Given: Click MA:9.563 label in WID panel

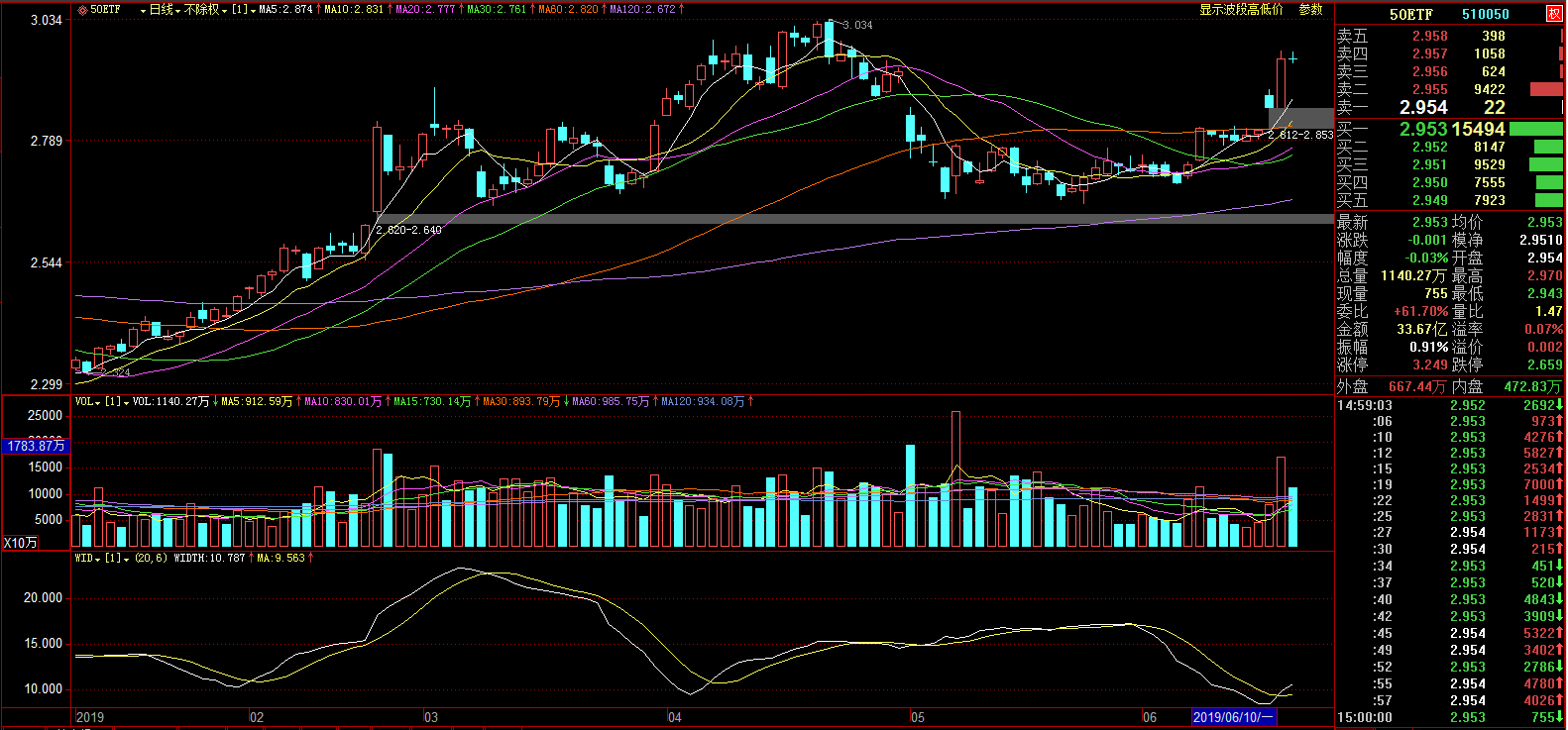Looking at the screenshot, I should click(x=280, y=559).
